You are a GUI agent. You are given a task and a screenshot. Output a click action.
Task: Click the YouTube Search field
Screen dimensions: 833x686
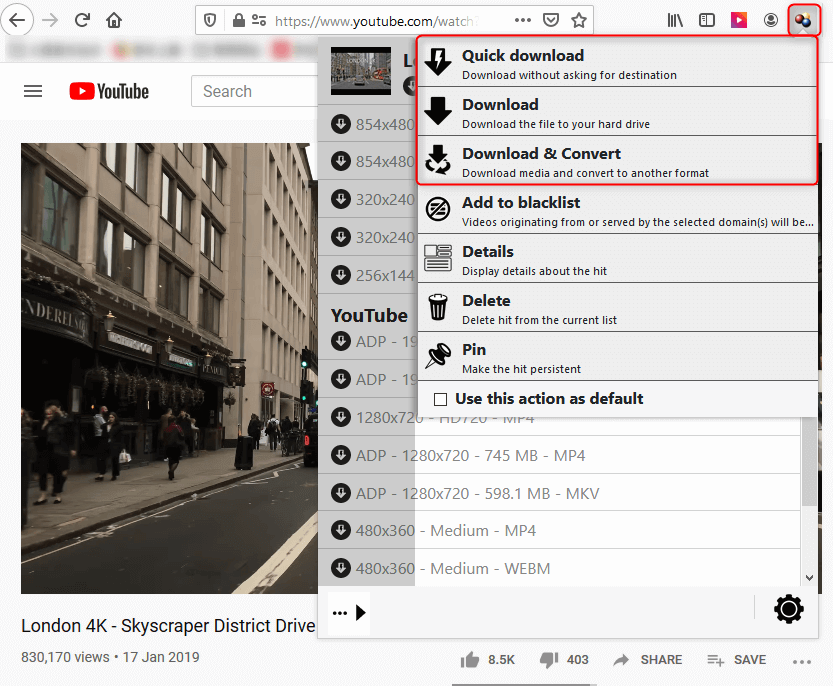click(x=255, y=91)
